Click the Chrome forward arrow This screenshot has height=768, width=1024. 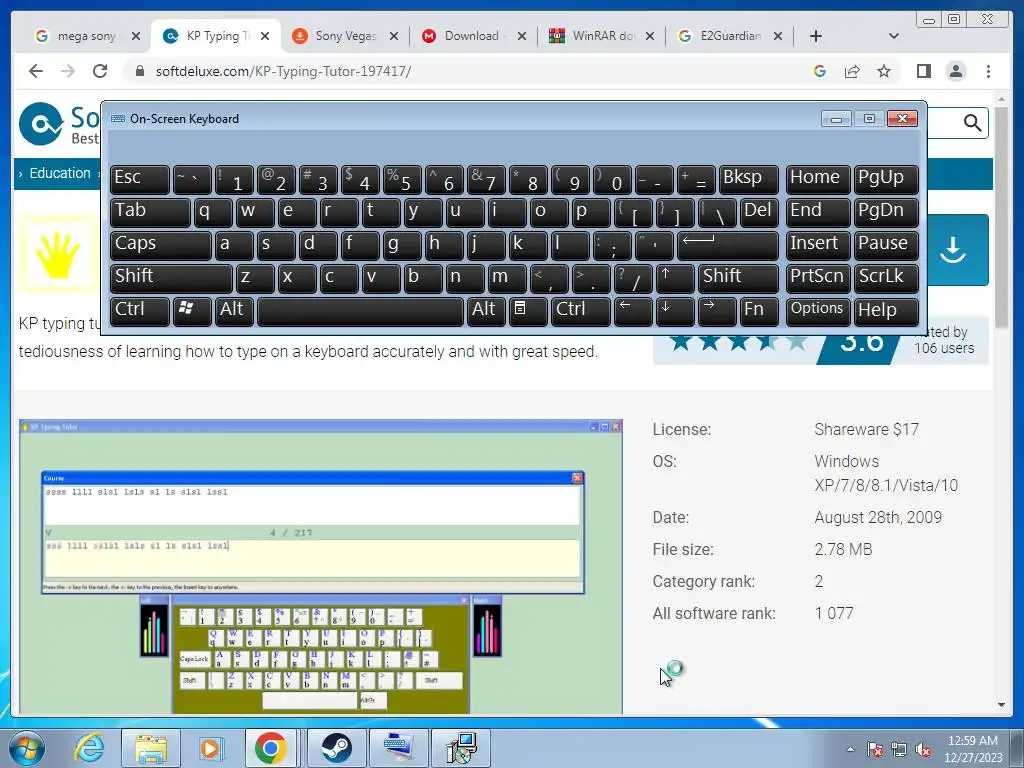68,71
